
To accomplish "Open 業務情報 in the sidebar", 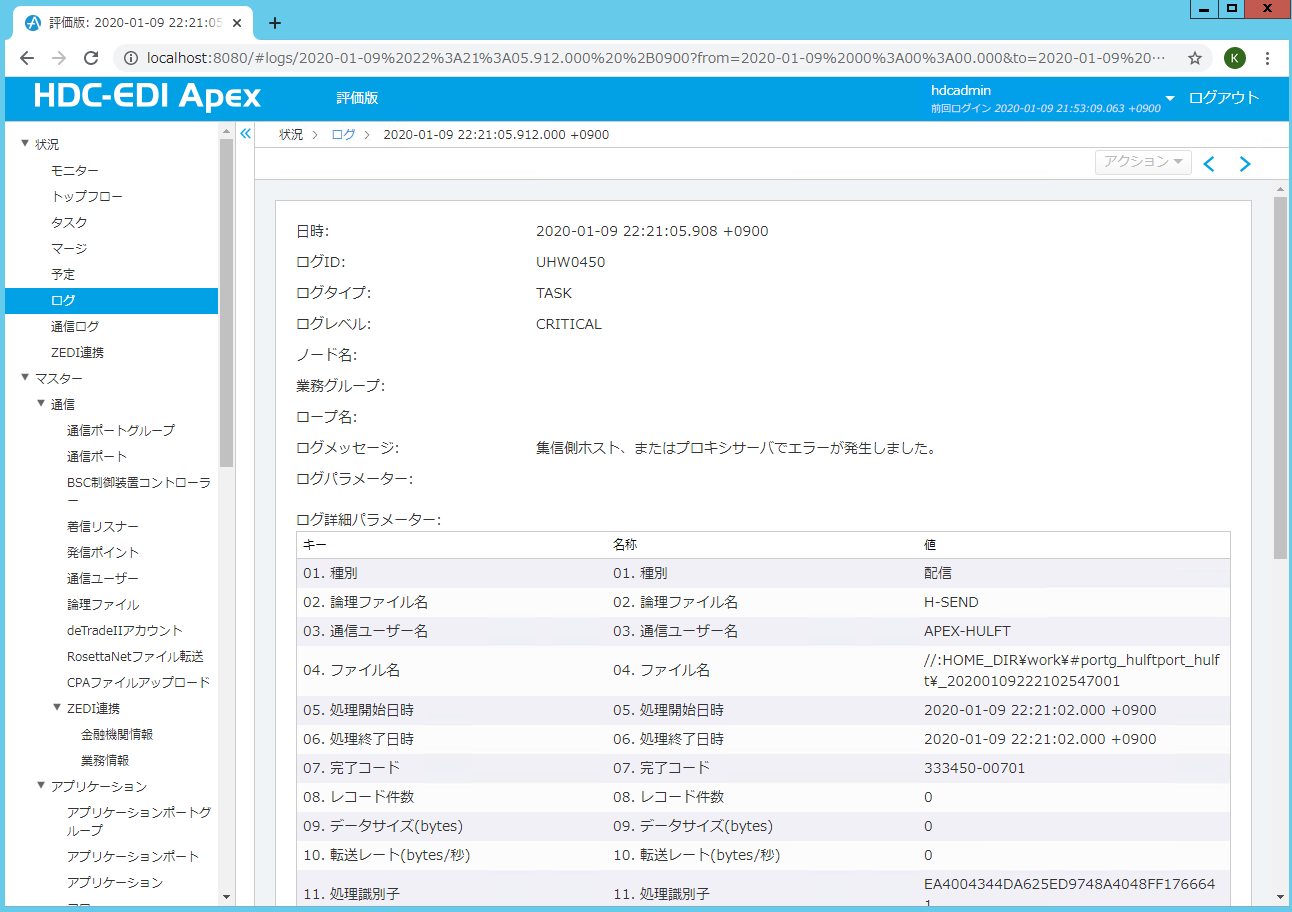I will [x=105, y=760].
